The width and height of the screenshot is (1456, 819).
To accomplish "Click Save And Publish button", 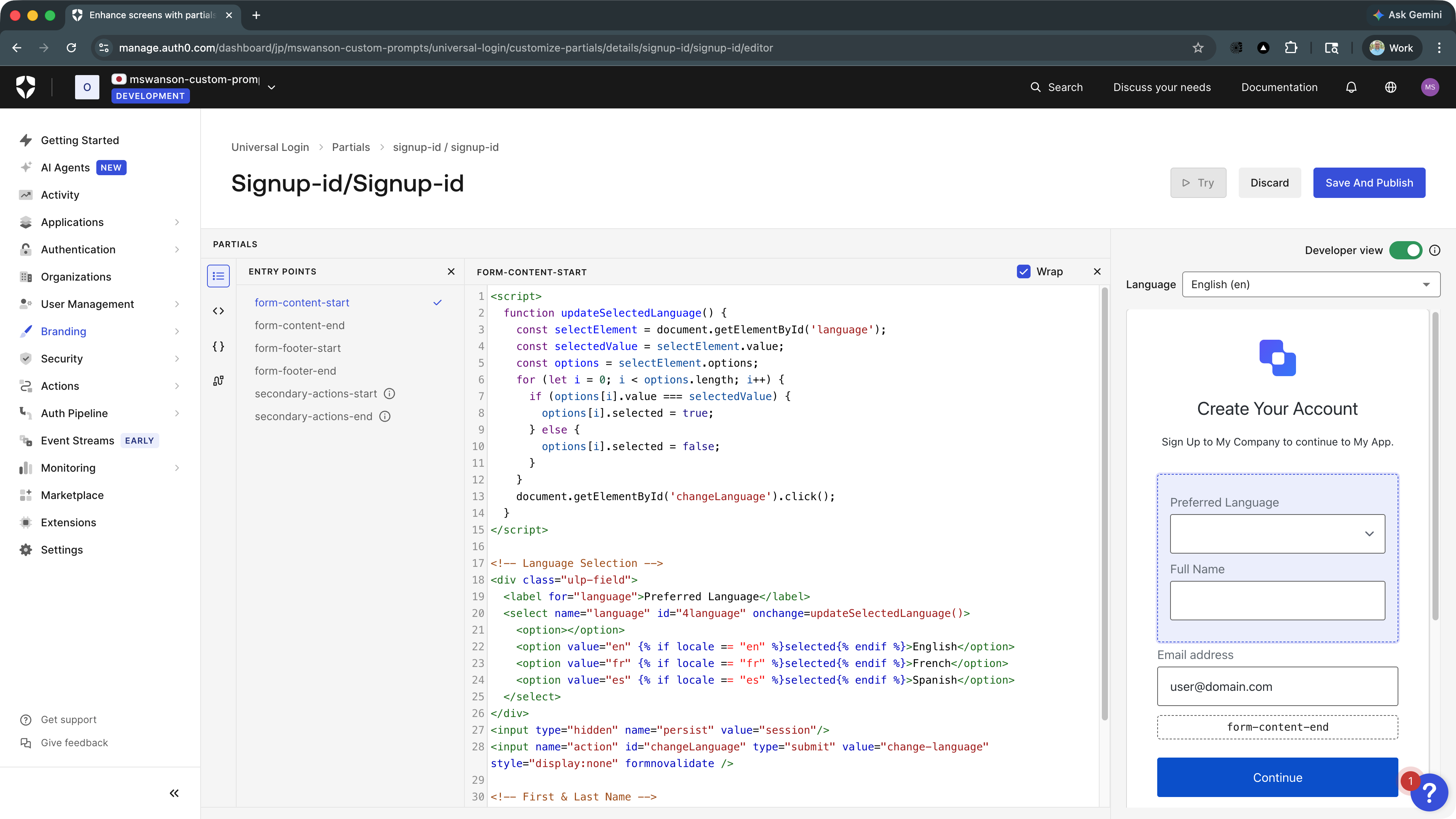I will click(1368, 182).
